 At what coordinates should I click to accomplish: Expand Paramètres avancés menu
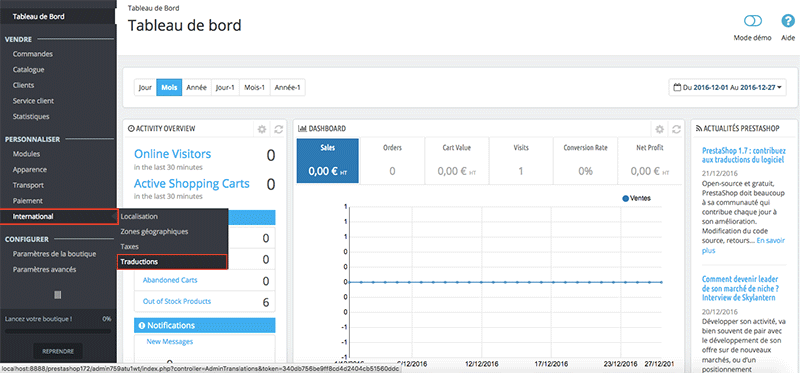click(x=44, y=269)
